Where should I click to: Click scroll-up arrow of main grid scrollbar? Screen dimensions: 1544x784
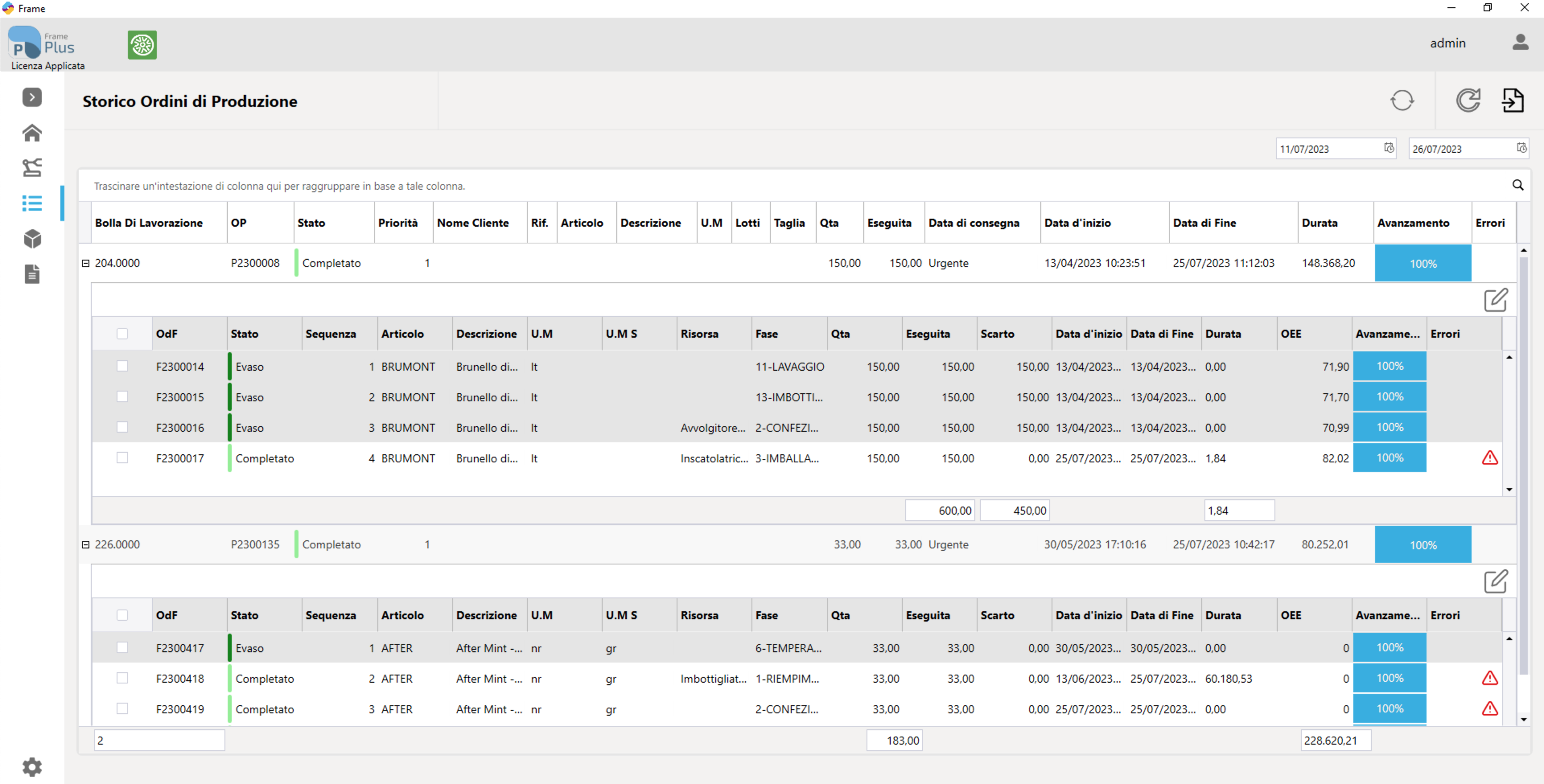(x=1523, y=250)
